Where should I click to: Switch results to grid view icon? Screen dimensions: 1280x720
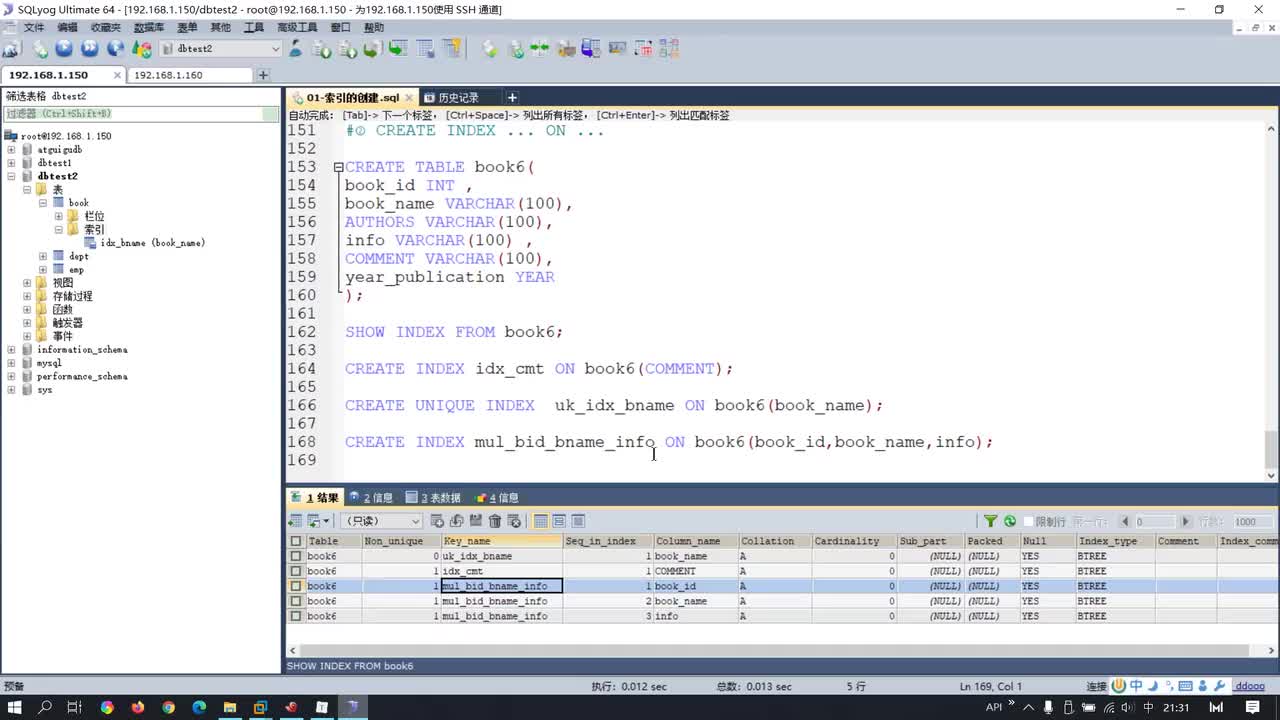click(540, 521)
